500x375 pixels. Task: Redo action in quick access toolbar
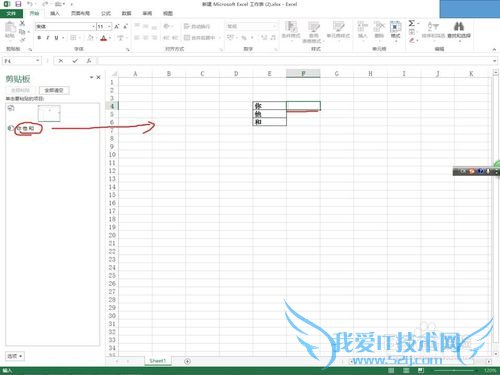pyautogui.click(x=45, y=4)
